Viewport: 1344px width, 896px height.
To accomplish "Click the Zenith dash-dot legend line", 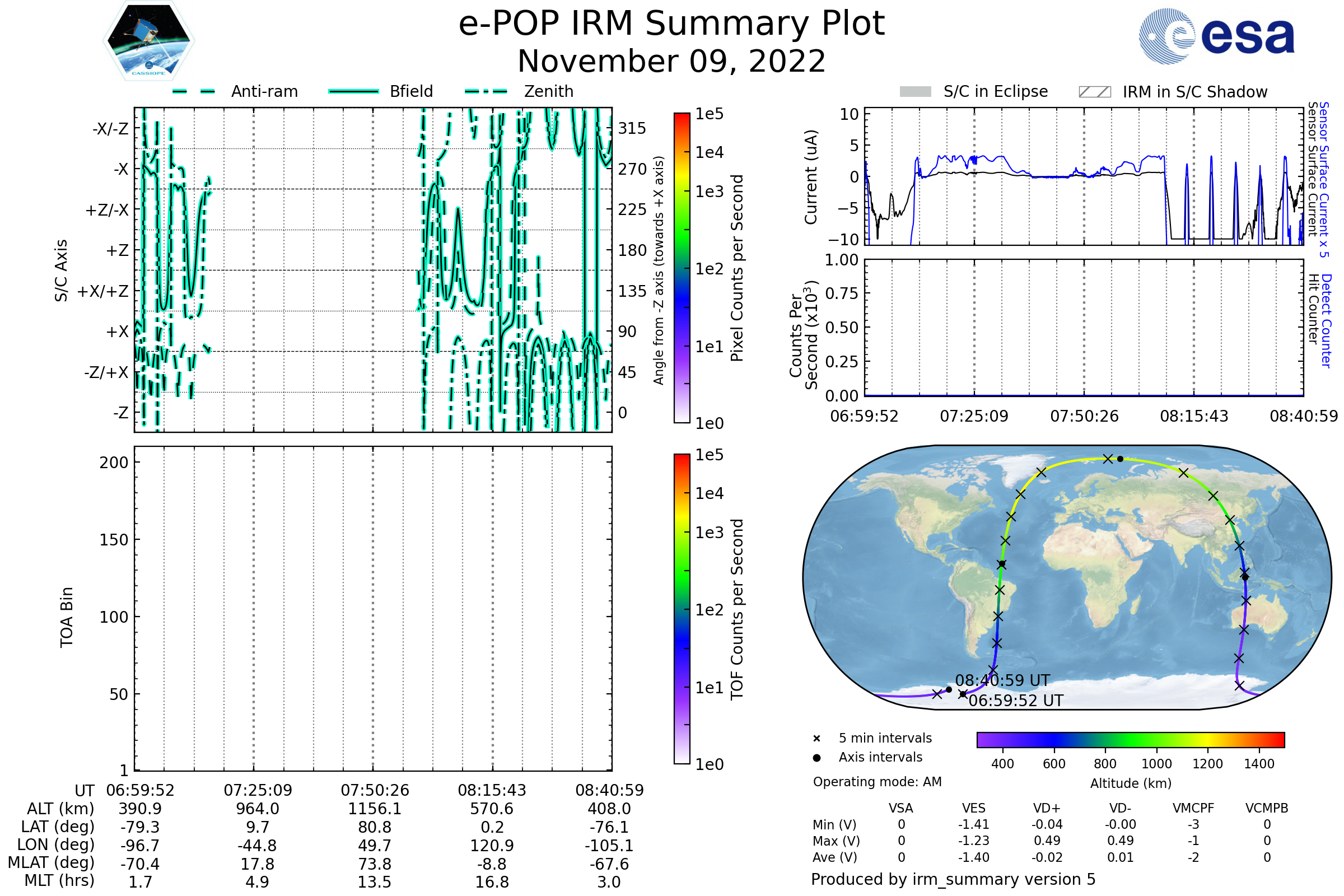I will pos(486,91).
